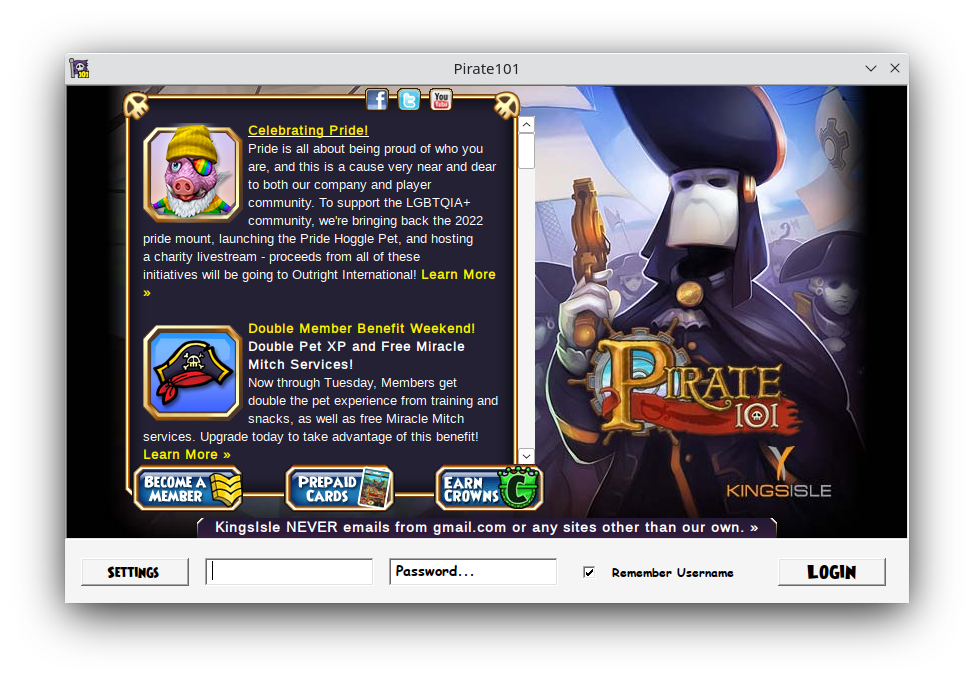
Task: Open the Facebook social icon
Action: click(x=377, y=99)
